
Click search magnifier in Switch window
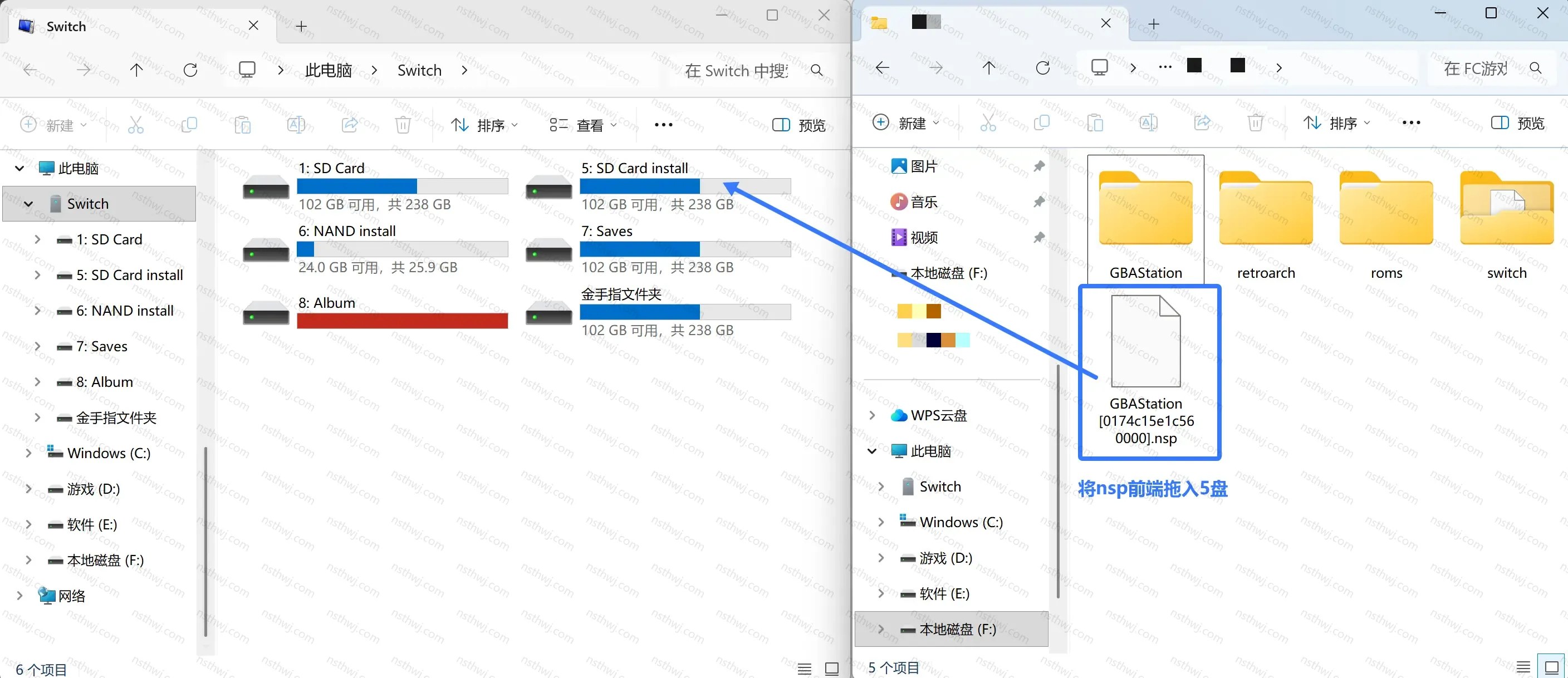[817, 71]
